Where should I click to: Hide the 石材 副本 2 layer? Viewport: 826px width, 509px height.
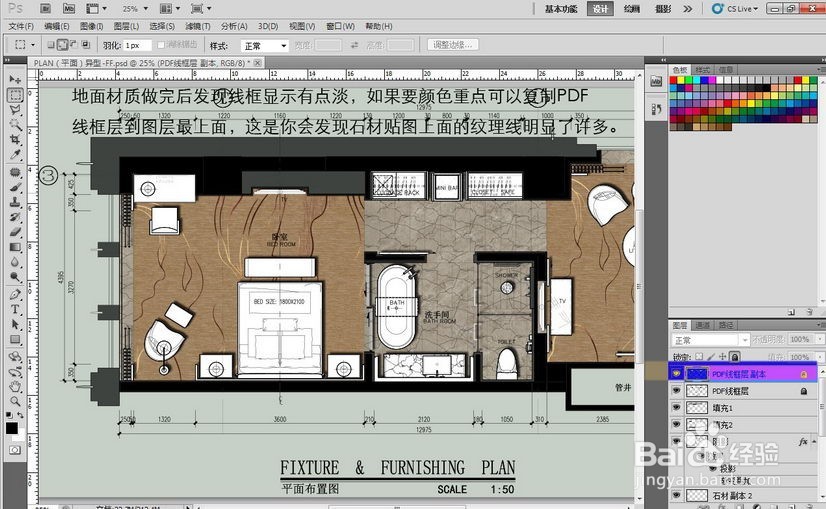676,495
